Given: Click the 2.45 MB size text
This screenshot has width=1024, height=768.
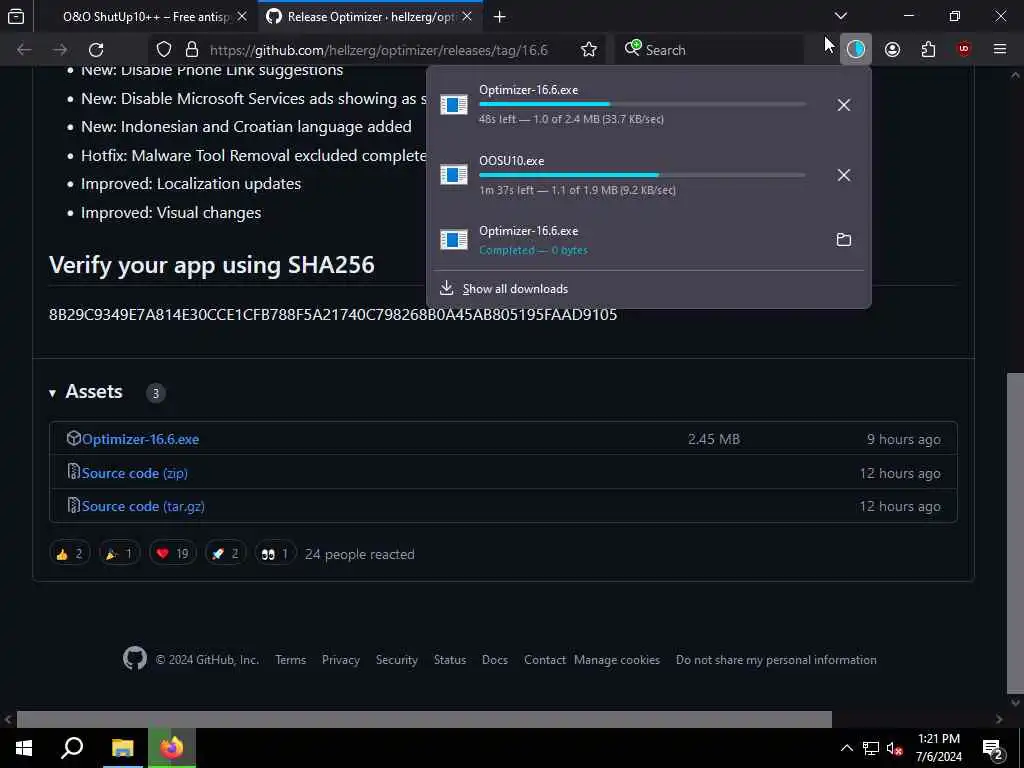Looking at the screenshot, I should point(714,439).
